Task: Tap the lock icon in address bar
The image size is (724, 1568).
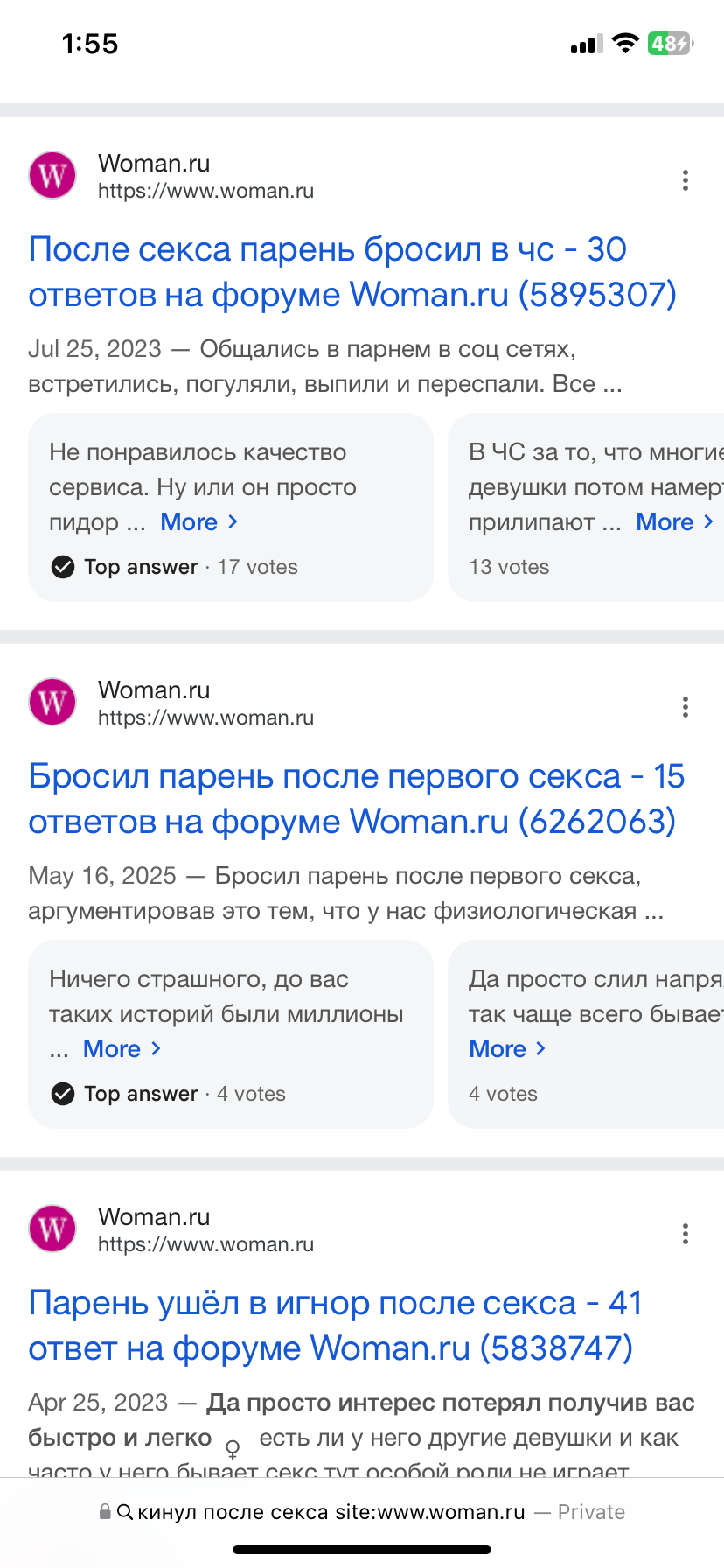Action: tap(105, 1511)
